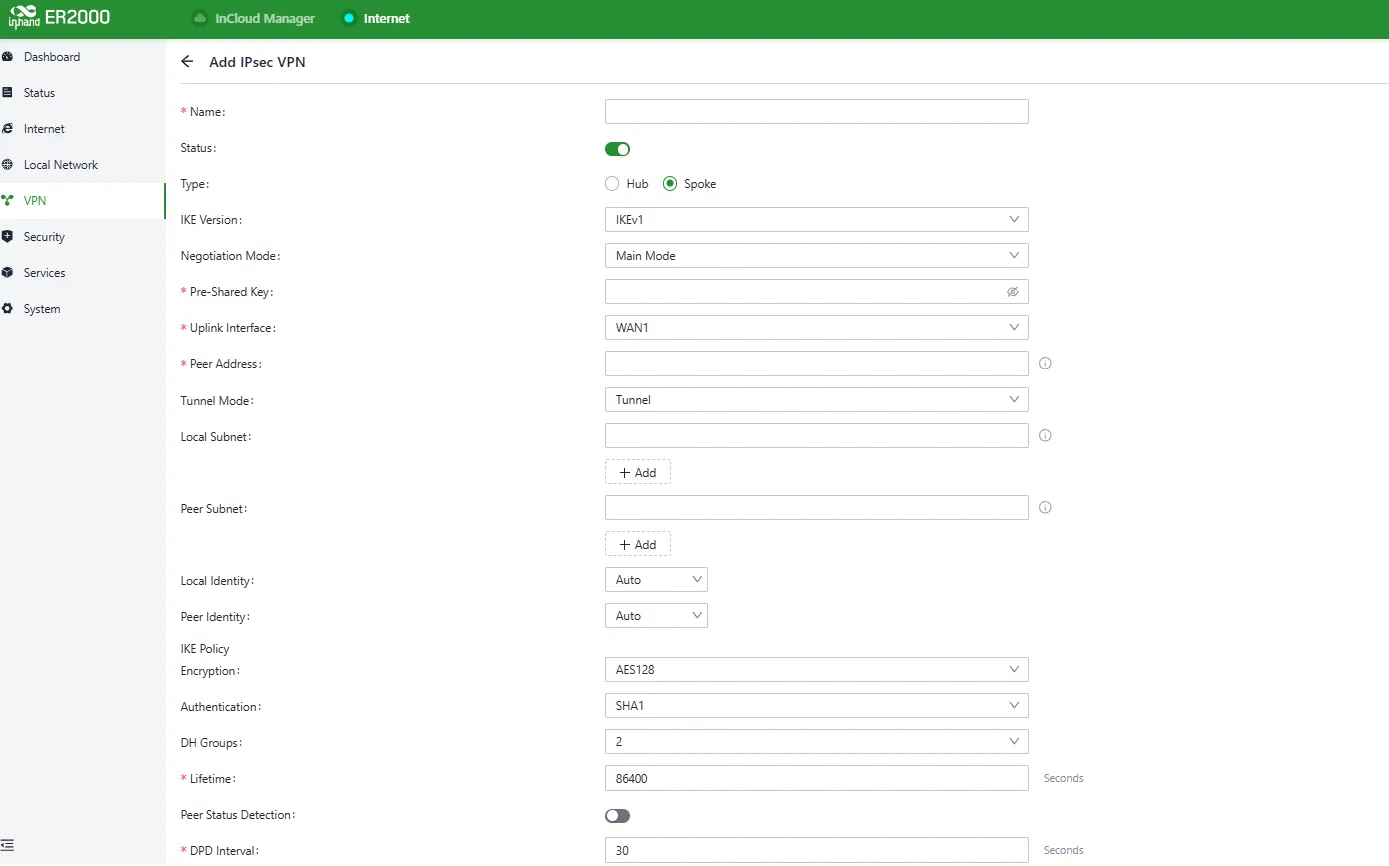Viewport: 1389px width, 866px height.
Task: Click the Security shield icon
Action: point(8,237)
